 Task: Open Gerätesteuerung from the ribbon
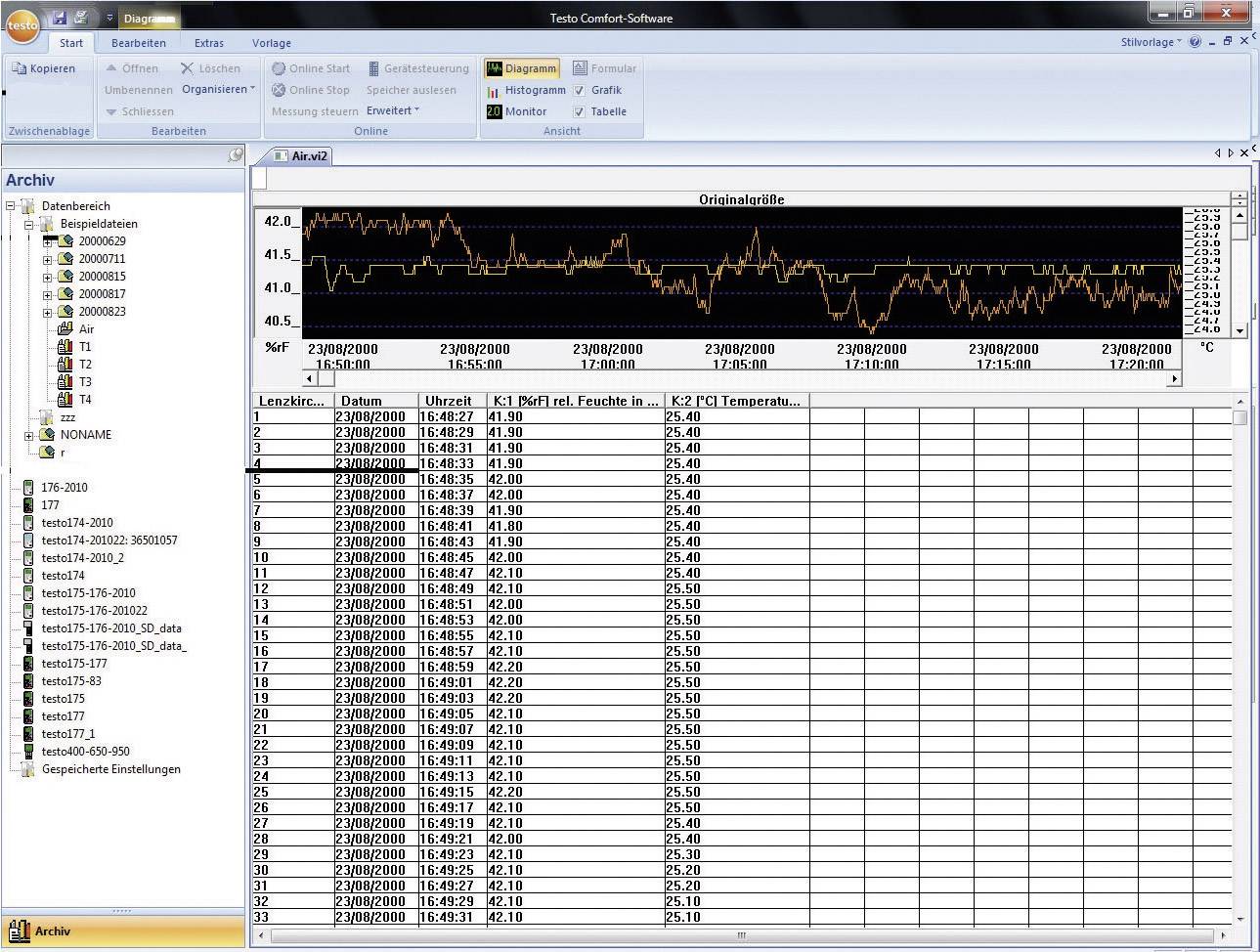(419, 67)
